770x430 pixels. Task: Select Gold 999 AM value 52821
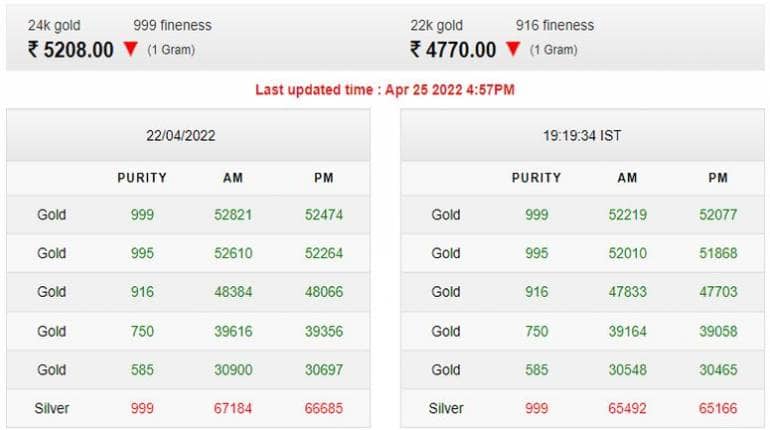tap(233, 215)
